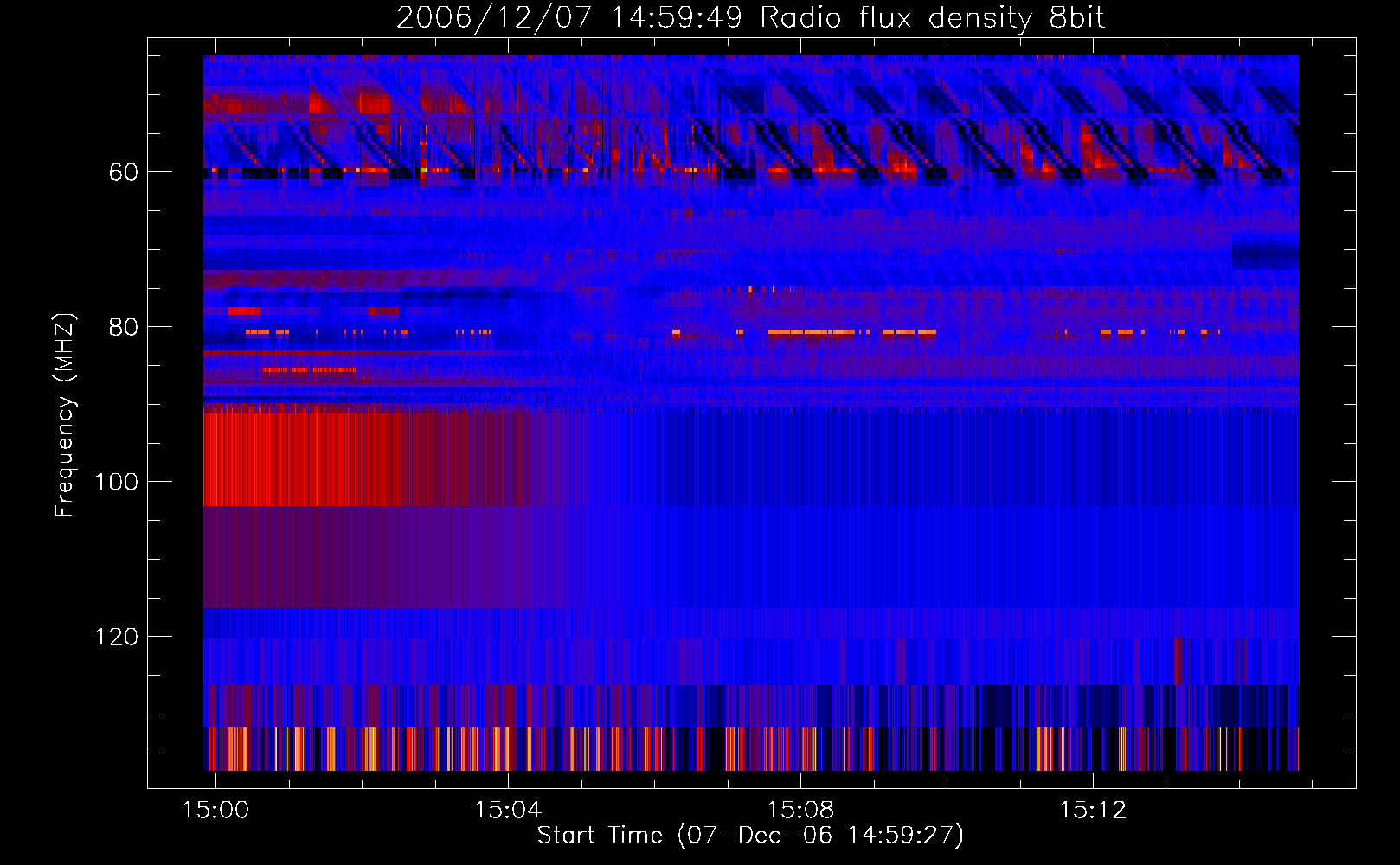Select the 15:04 time tick label

pos(508,810)
